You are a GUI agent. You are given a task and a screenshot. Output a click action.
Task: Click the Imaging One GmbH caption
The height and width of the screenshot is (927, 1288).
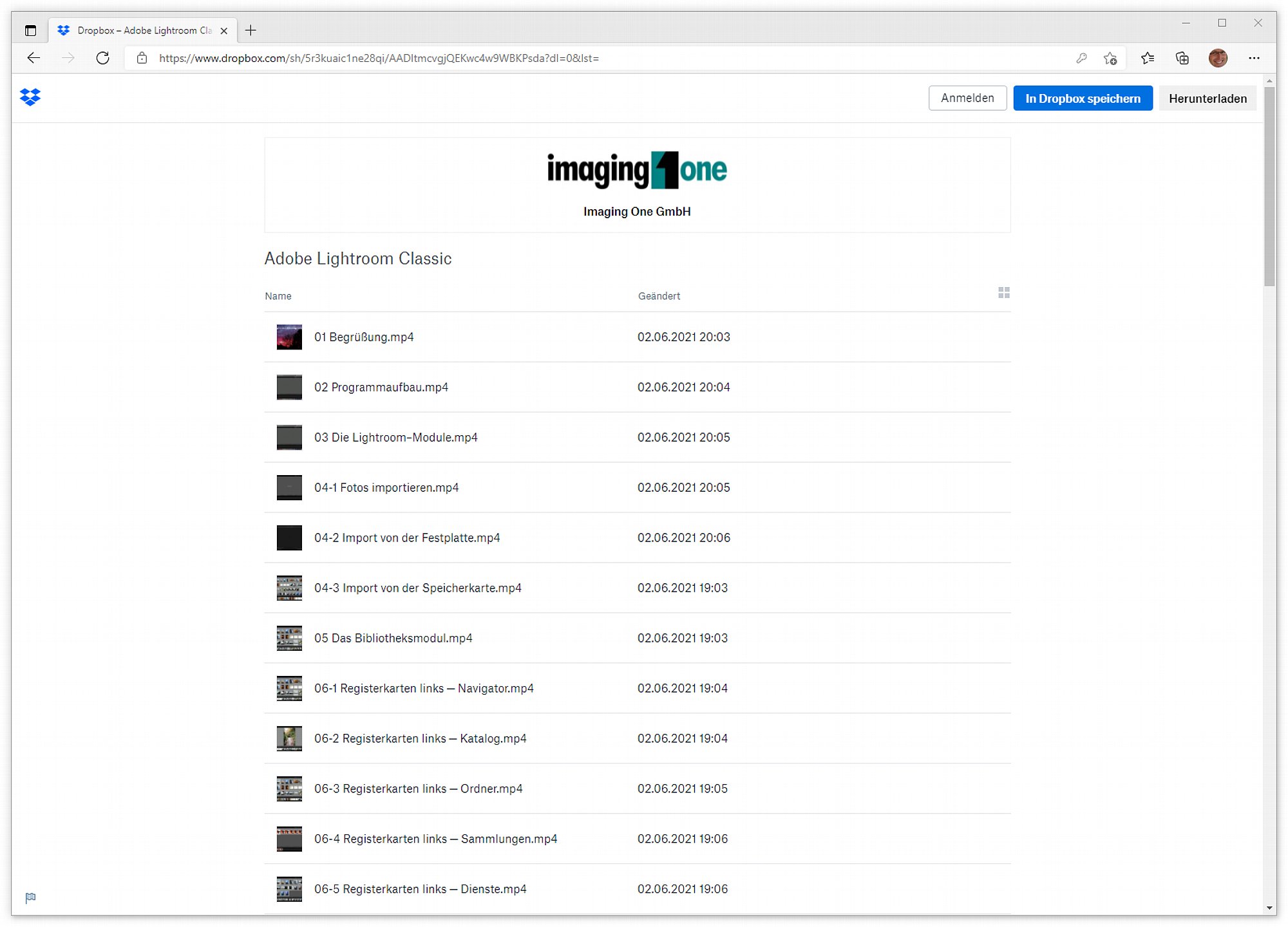(x=637, y=212)
